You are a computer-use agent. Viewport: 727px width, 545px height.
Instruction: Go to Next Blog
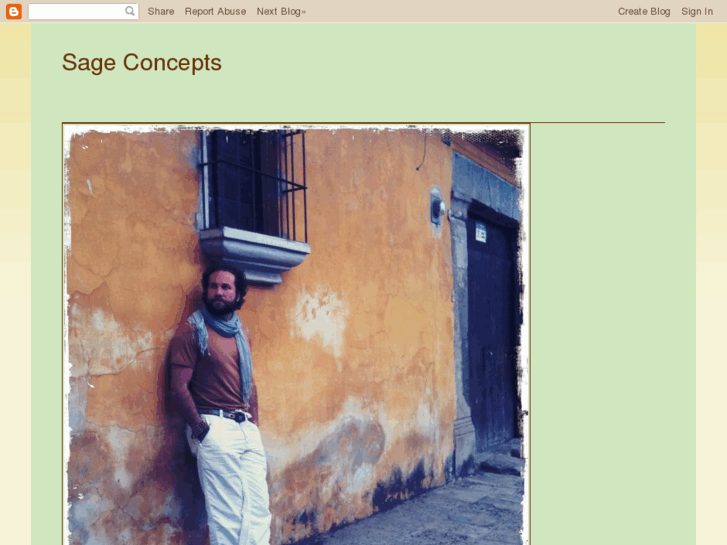click(x=281, y=11)
